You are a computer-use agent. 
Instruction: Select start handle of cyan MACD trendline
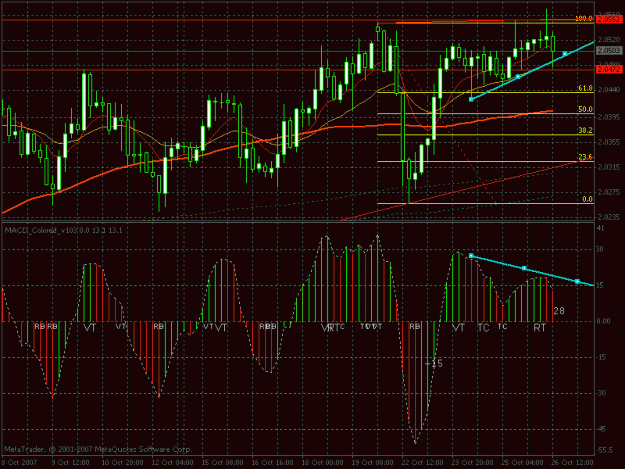pyautogui.click(x=471, y=256)
